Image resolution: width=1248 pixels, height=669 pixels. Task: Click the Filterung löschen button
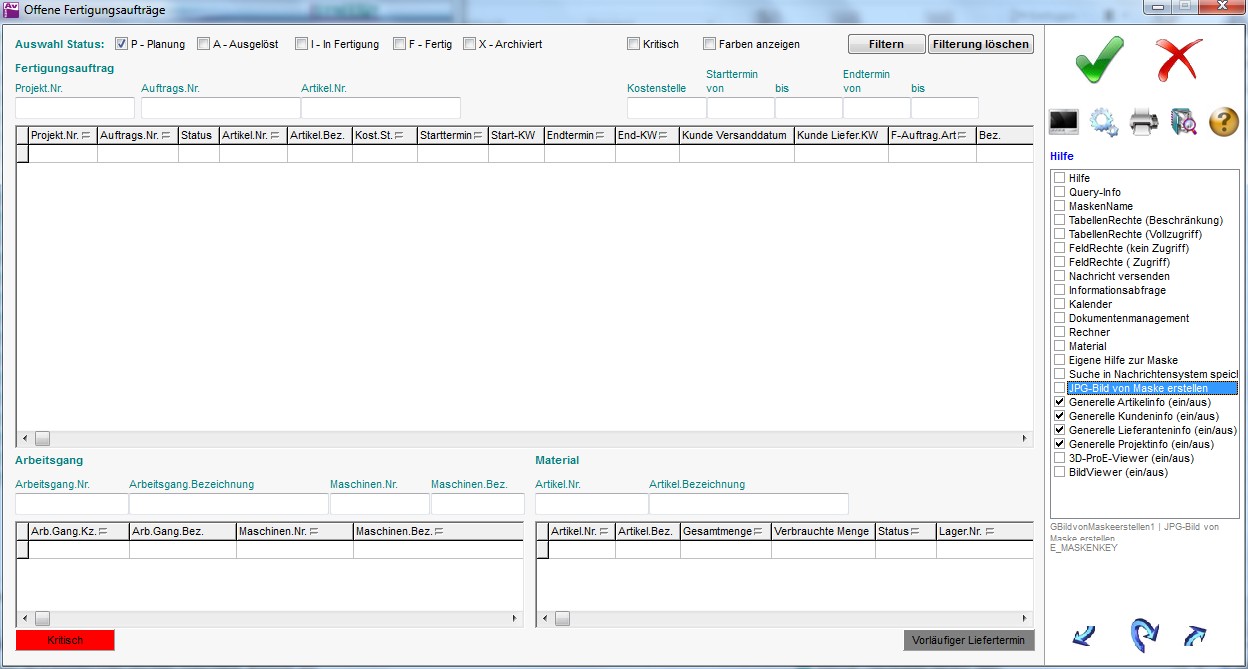pos(980,44)
